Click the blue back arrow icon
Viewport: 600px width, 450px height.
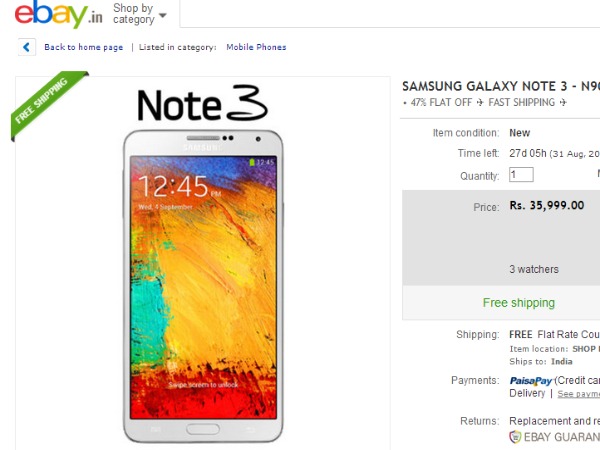point(27,47)
